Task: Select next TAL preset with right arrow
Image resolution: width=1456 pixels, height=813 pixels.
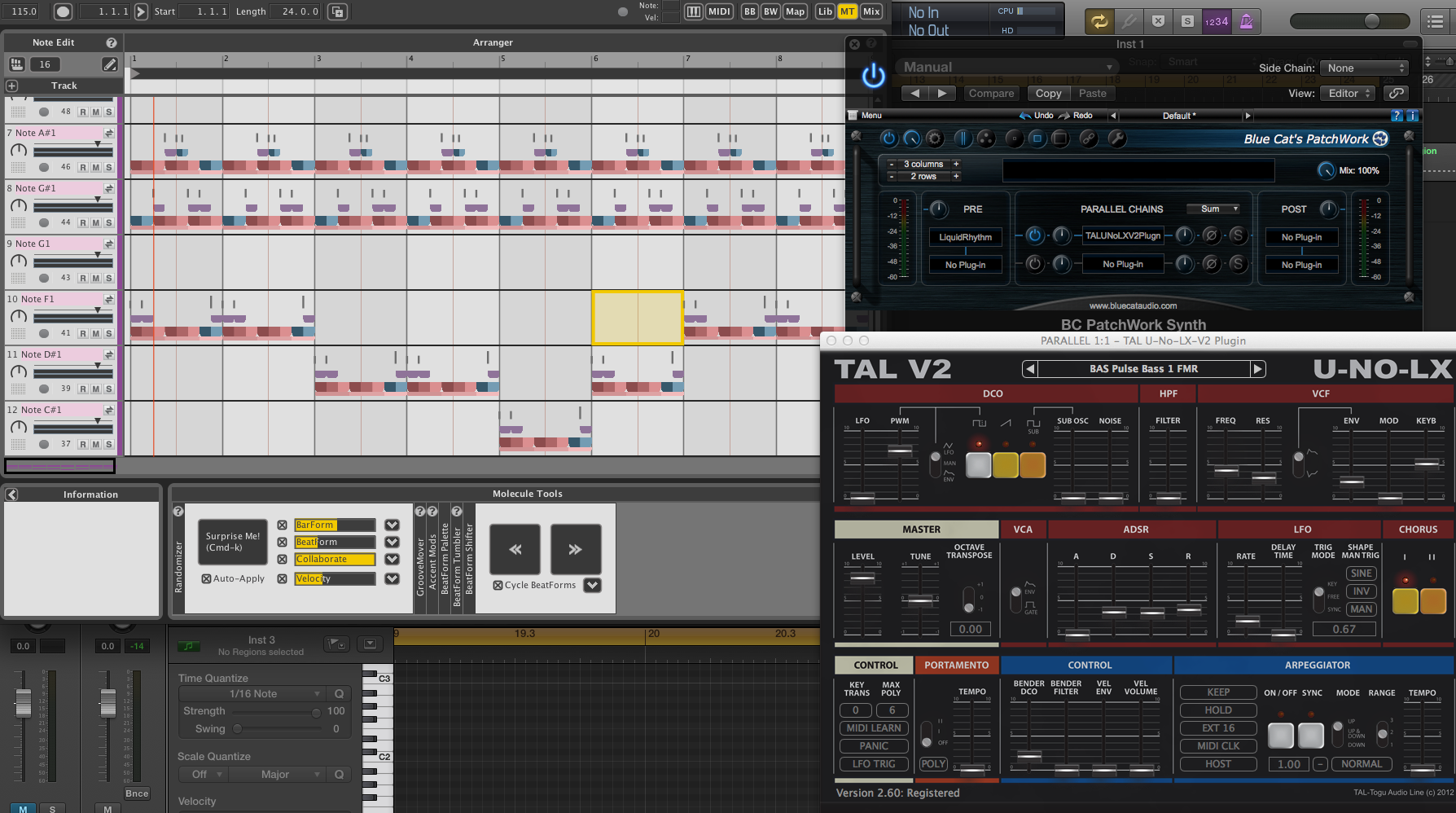Action: [x=1258, y=369]
